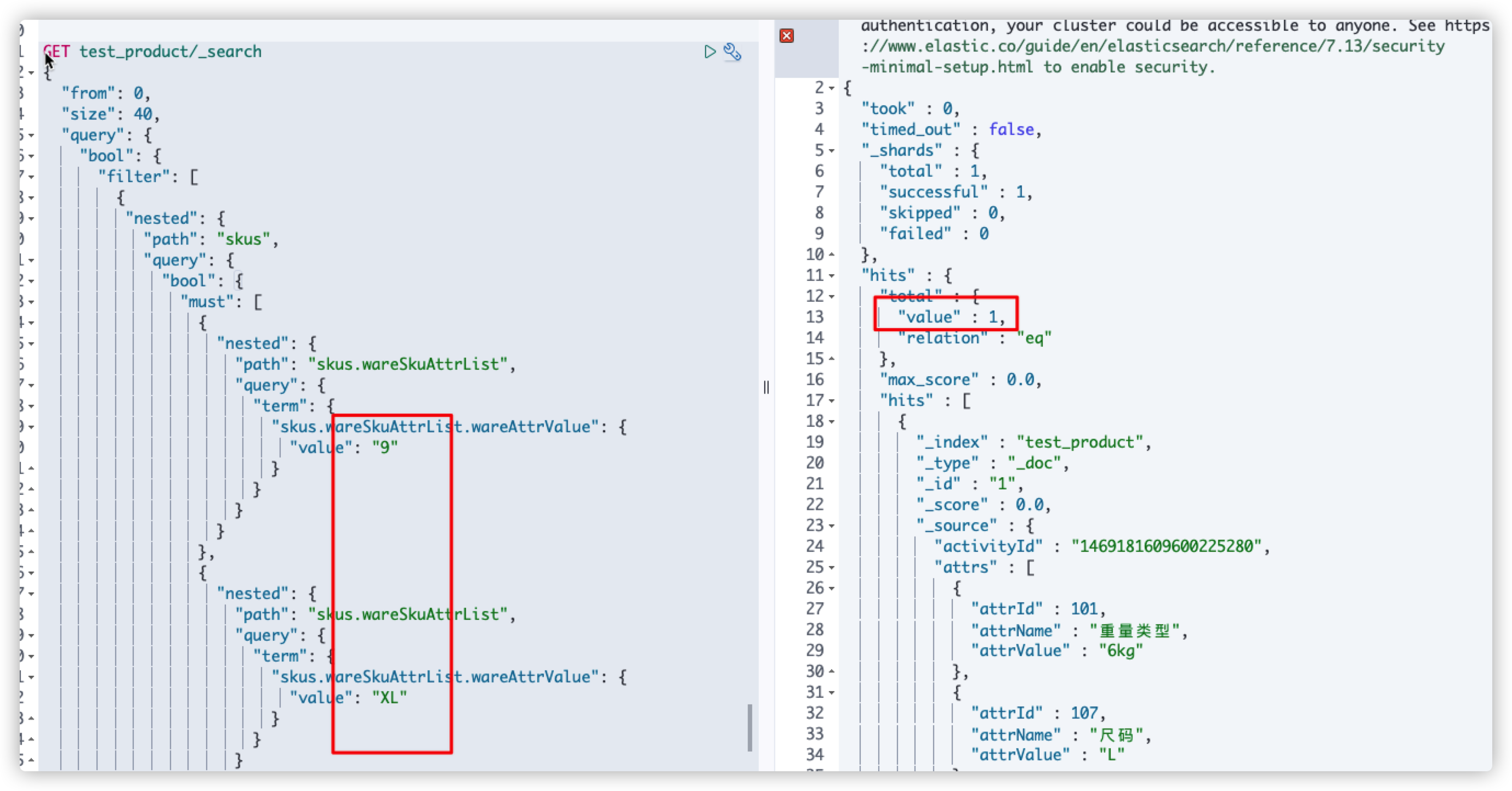Viewport: 1512px width, 791px height.
Task: Click the request editor vertical scrollbar
Action: coord(749,727)
